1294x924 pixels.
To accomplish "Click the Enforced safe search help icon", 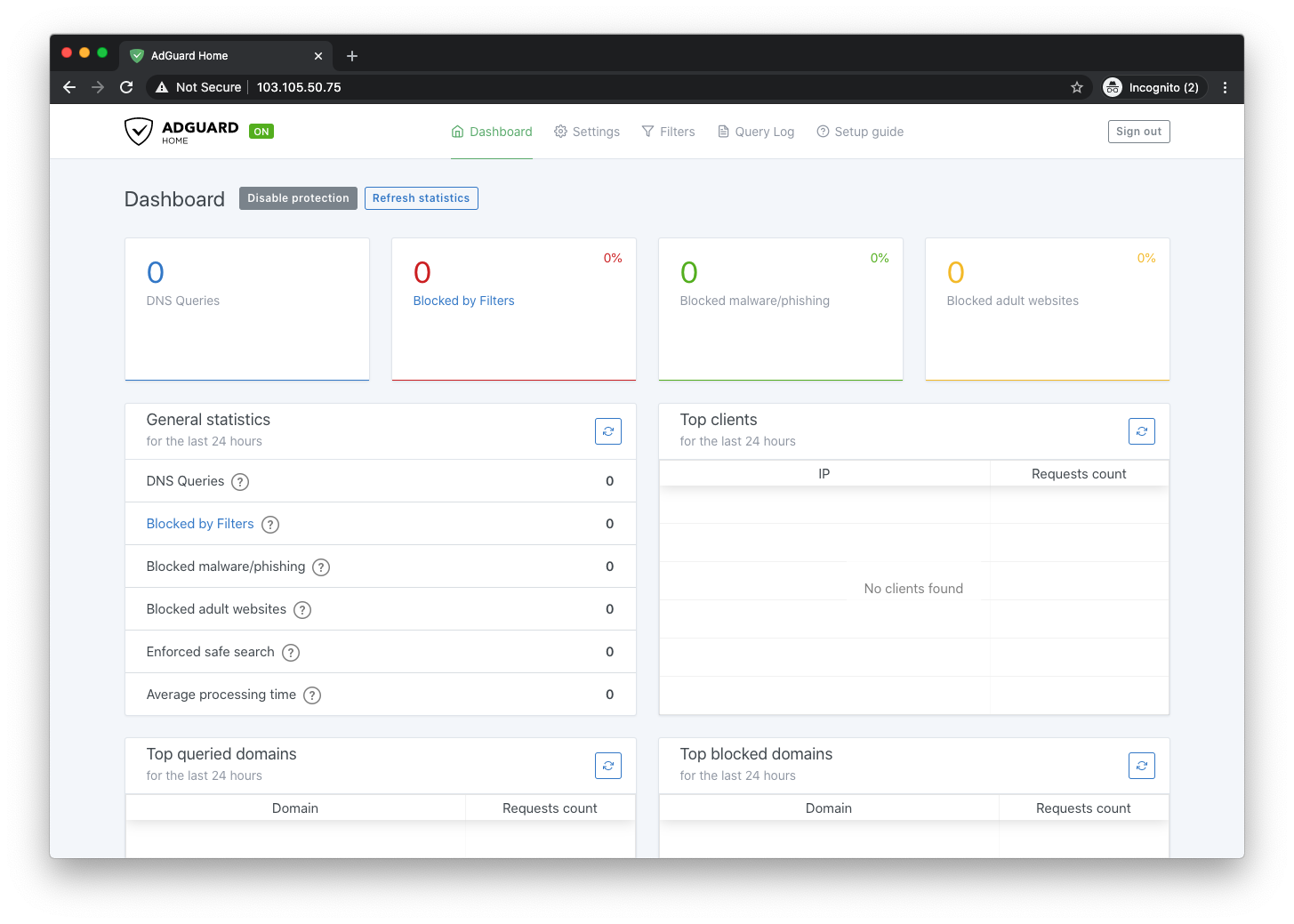I will pos(291,653).
